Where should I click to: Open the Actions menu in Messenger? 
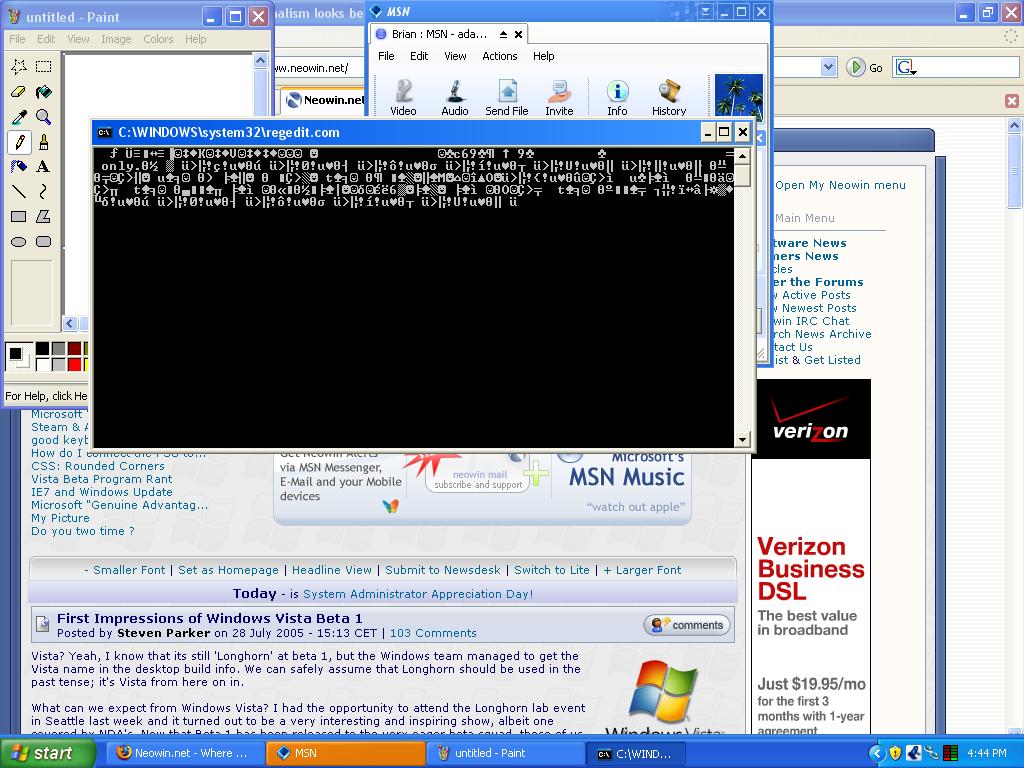click(x=500, y=56)
